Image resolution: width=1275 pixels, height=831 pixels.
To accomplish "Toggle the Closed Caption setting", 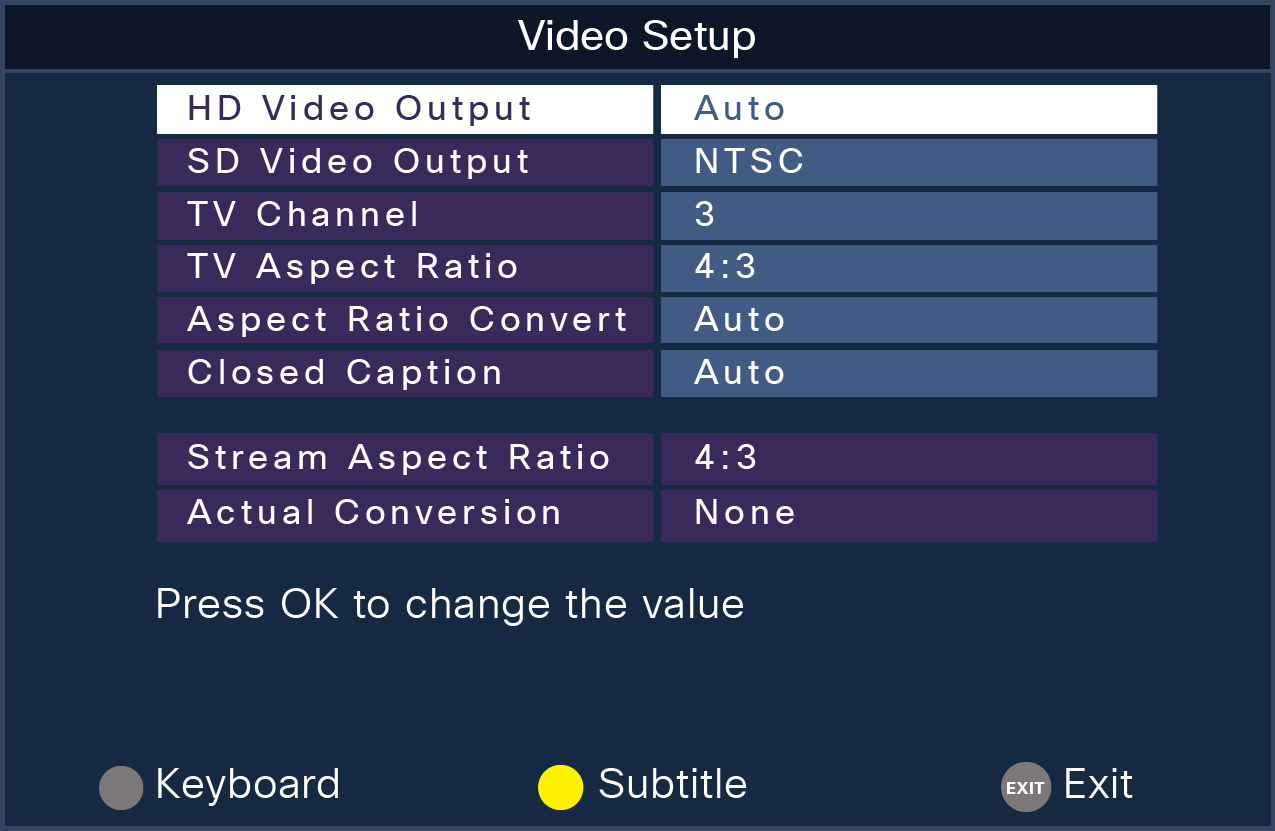I will click(906, 372).
